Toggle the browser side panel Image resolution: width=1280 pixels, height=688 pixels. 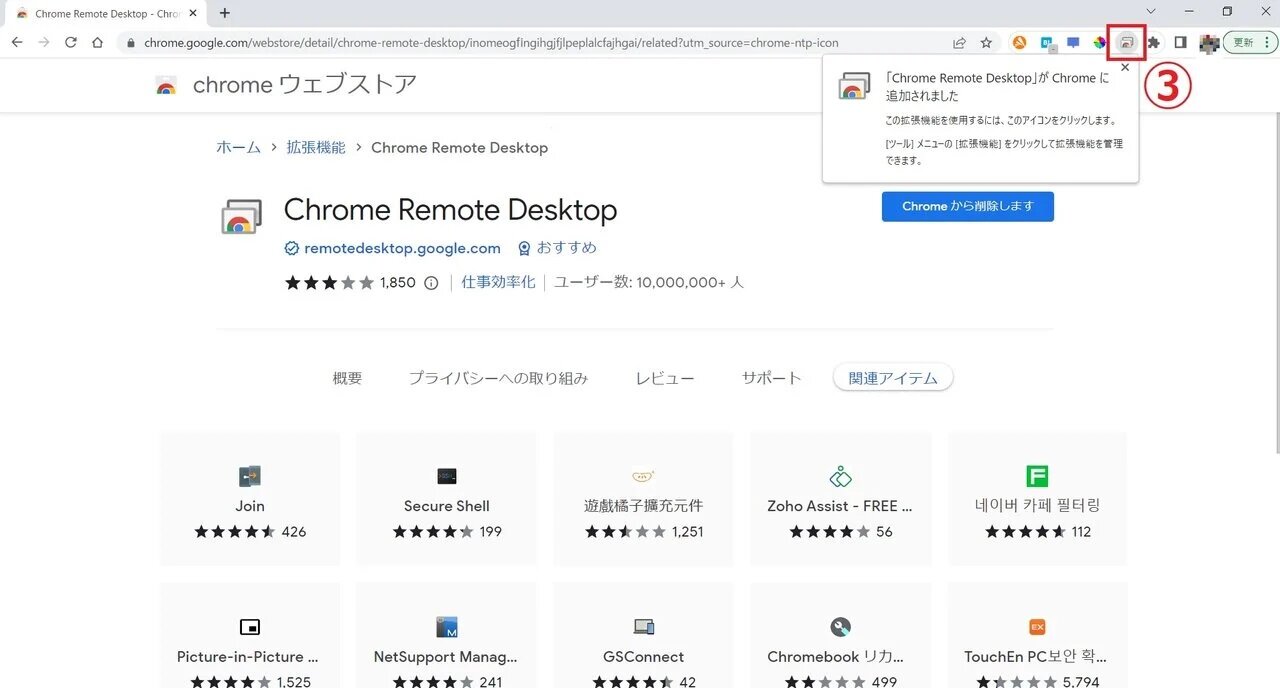point(1180,43)
